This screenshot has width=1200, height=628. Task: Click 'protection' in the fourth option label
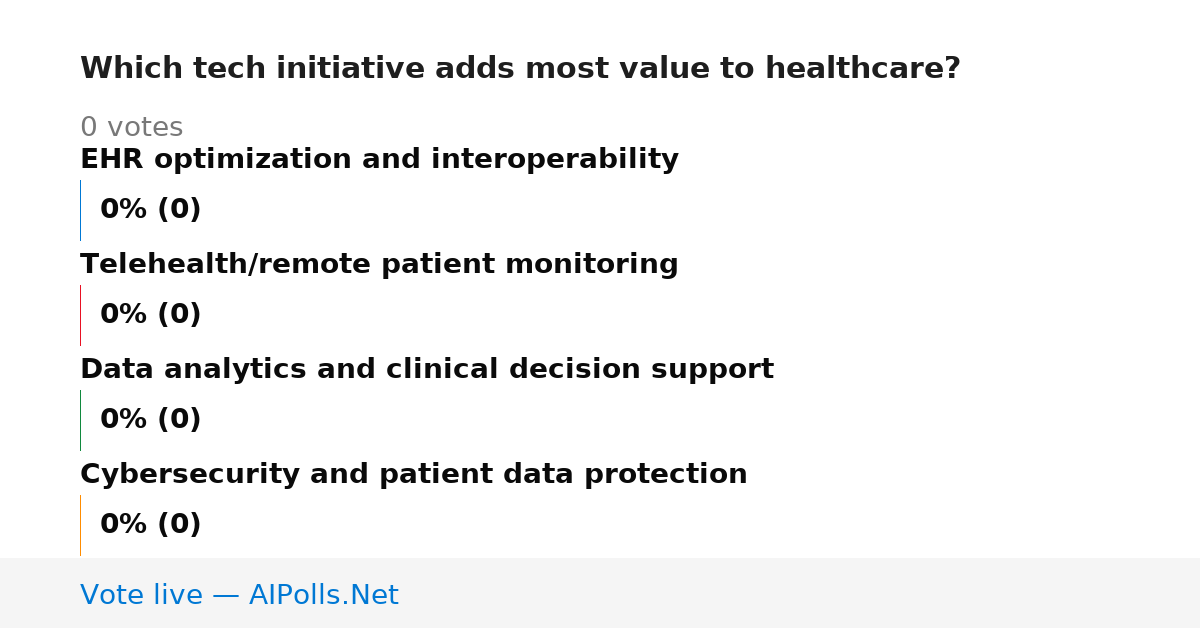point(665,475)
